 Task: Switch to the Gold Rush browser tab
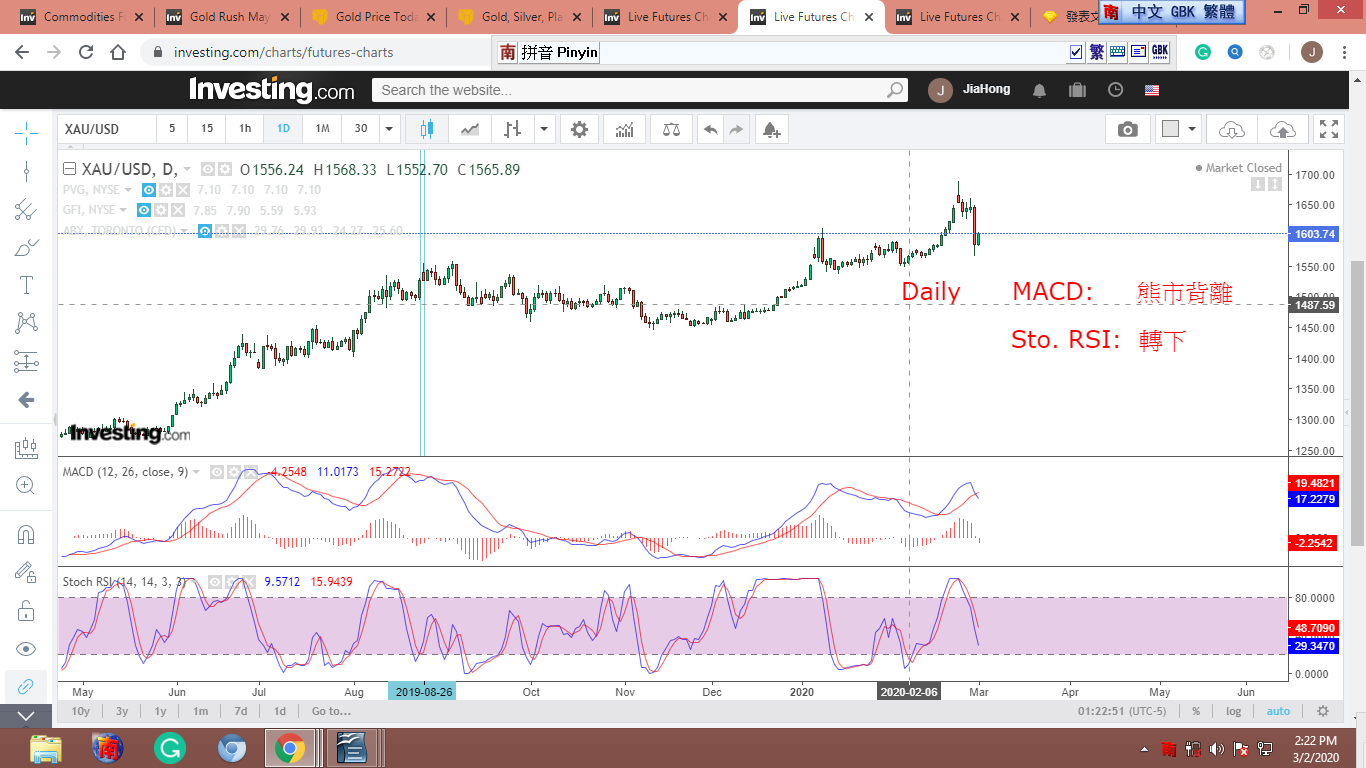(228, 17)
